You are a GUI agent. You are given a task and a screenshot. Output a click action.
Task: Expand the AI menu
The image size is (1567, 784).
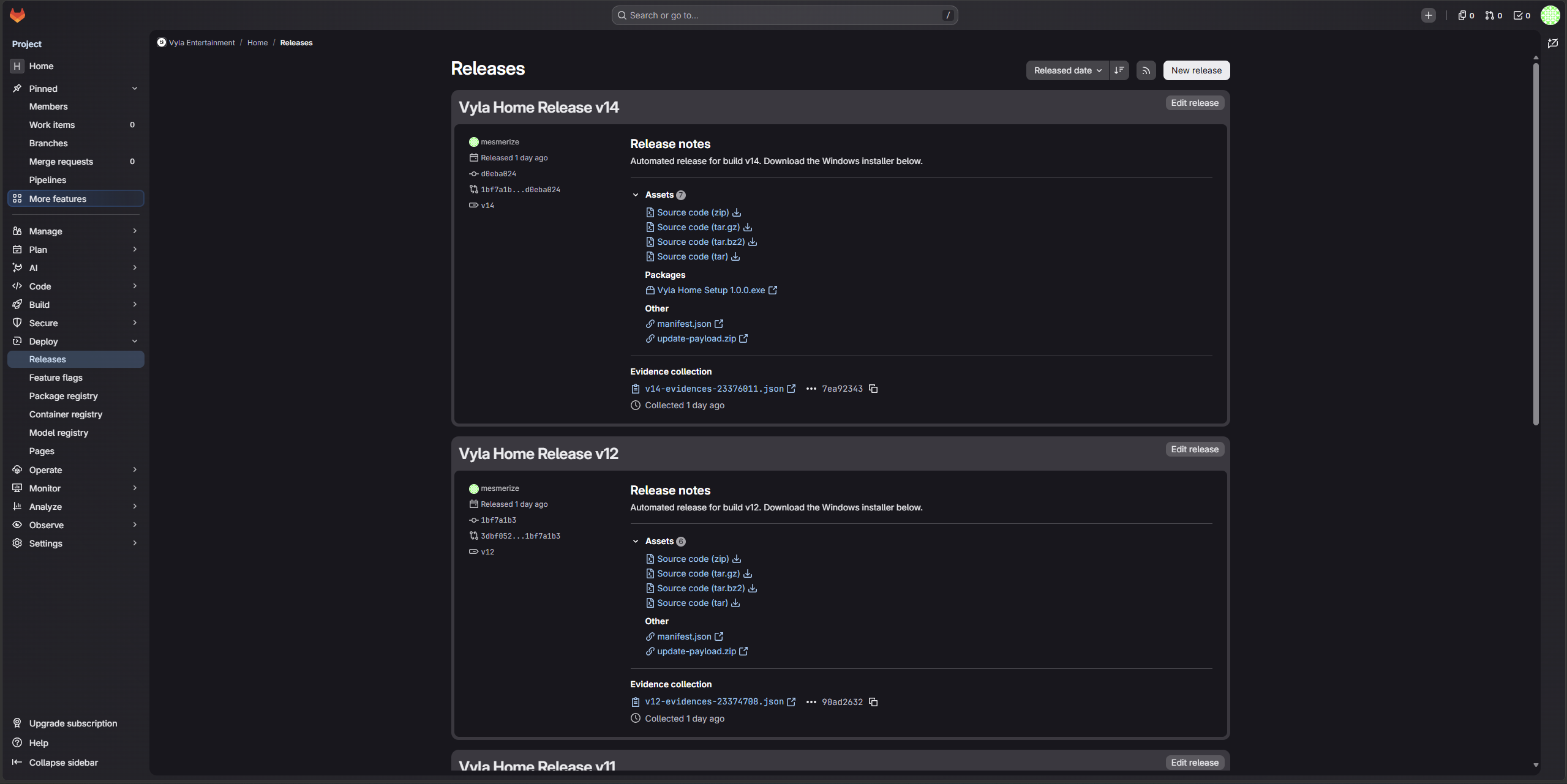click(x=76, y=268)
